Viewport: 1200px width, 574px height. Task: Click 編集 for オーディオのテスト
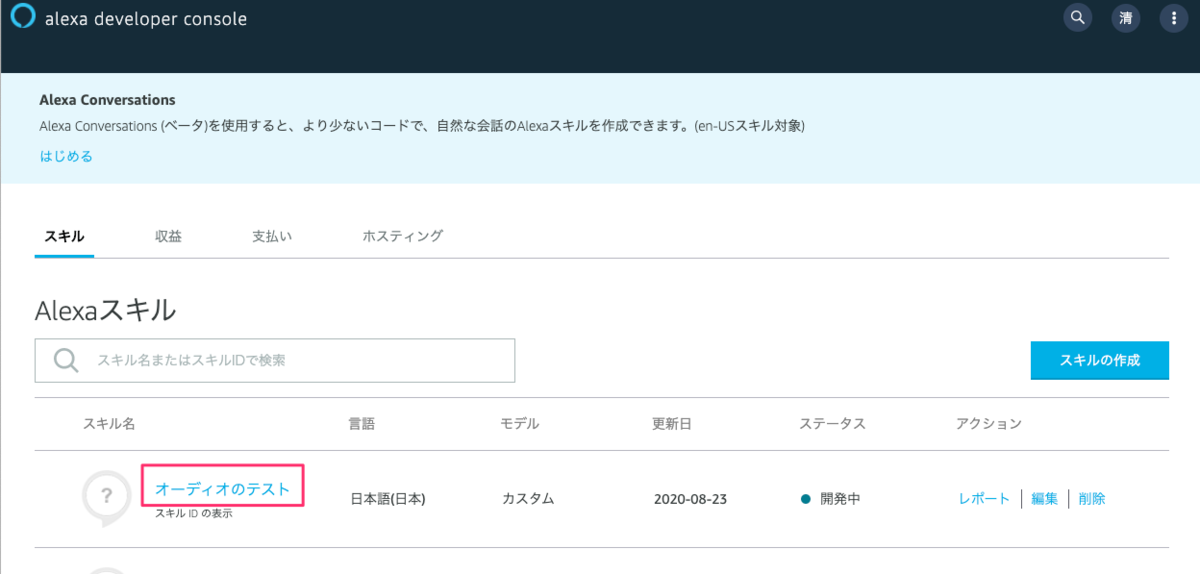pos(1044,498)
